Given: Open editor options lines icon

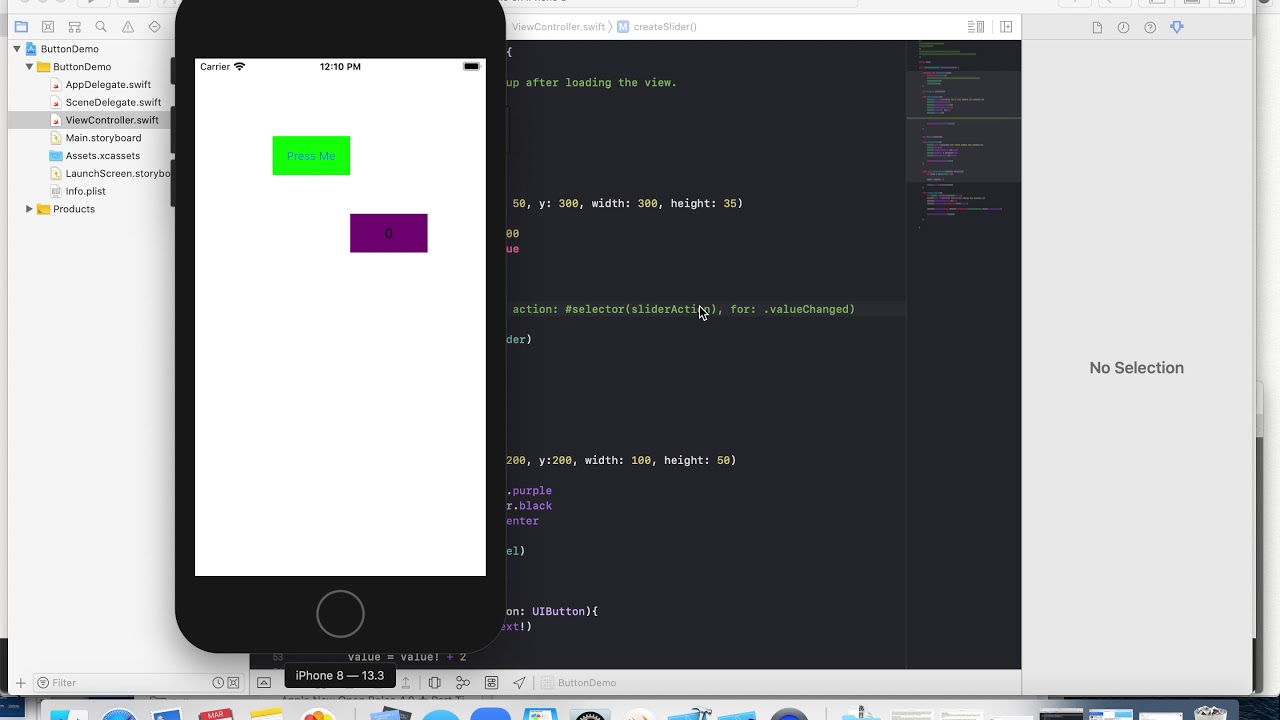Looking at the screenshot, I should click(x=974, y=27).
